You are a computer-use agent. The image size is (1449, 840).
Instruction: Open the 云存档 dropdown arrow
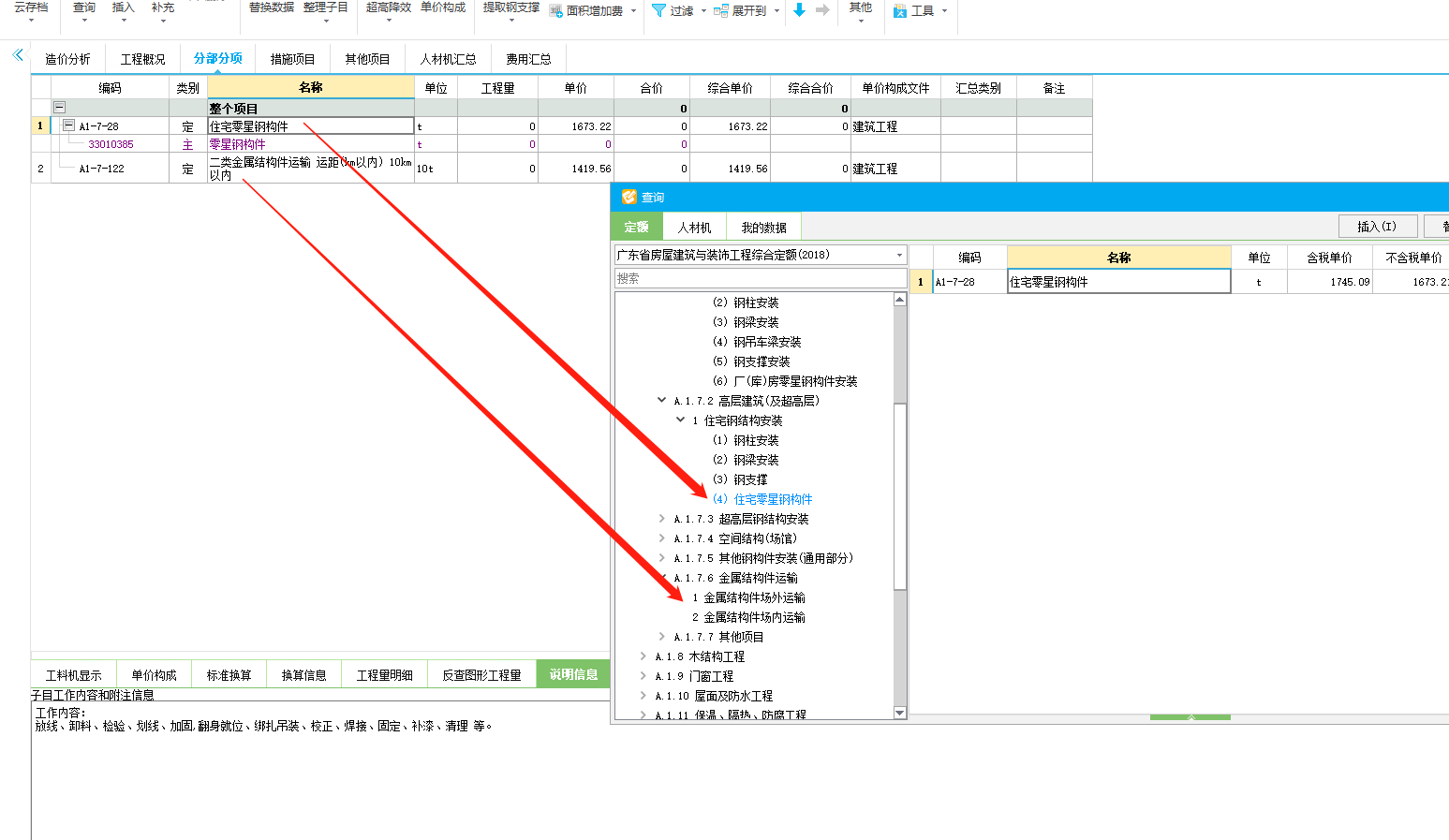pos(31,21)
